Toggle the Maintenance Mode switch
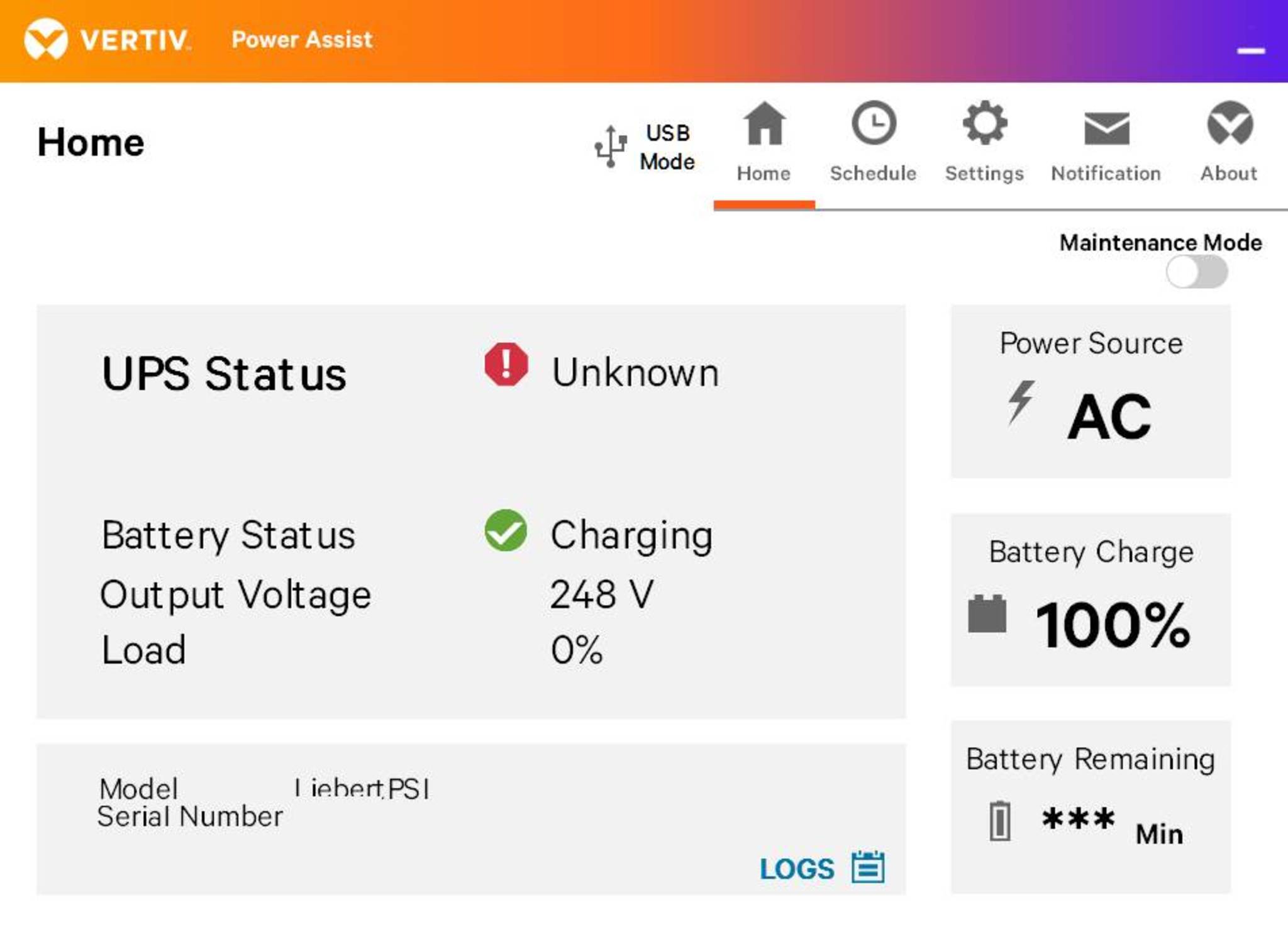Image resolution: width=1288 pixels, height=948 pixels. pyautogui.click(x=1196, y=272)
